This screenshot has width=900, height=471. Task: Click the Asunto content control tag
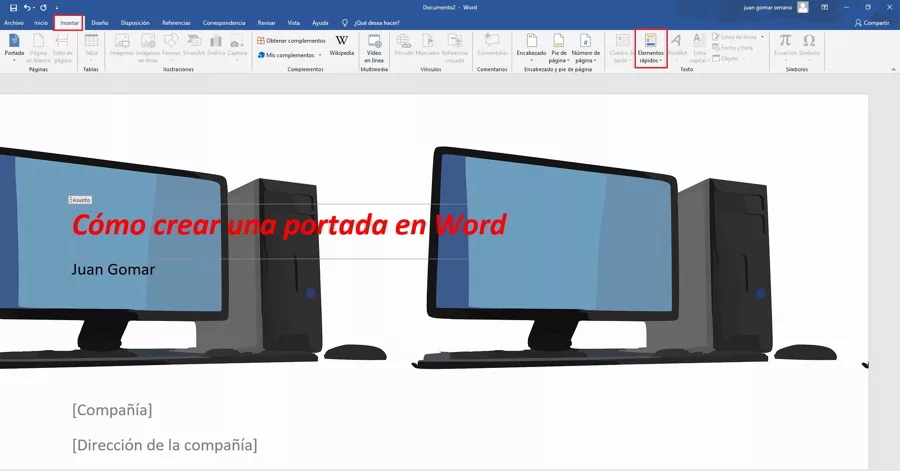80,200
